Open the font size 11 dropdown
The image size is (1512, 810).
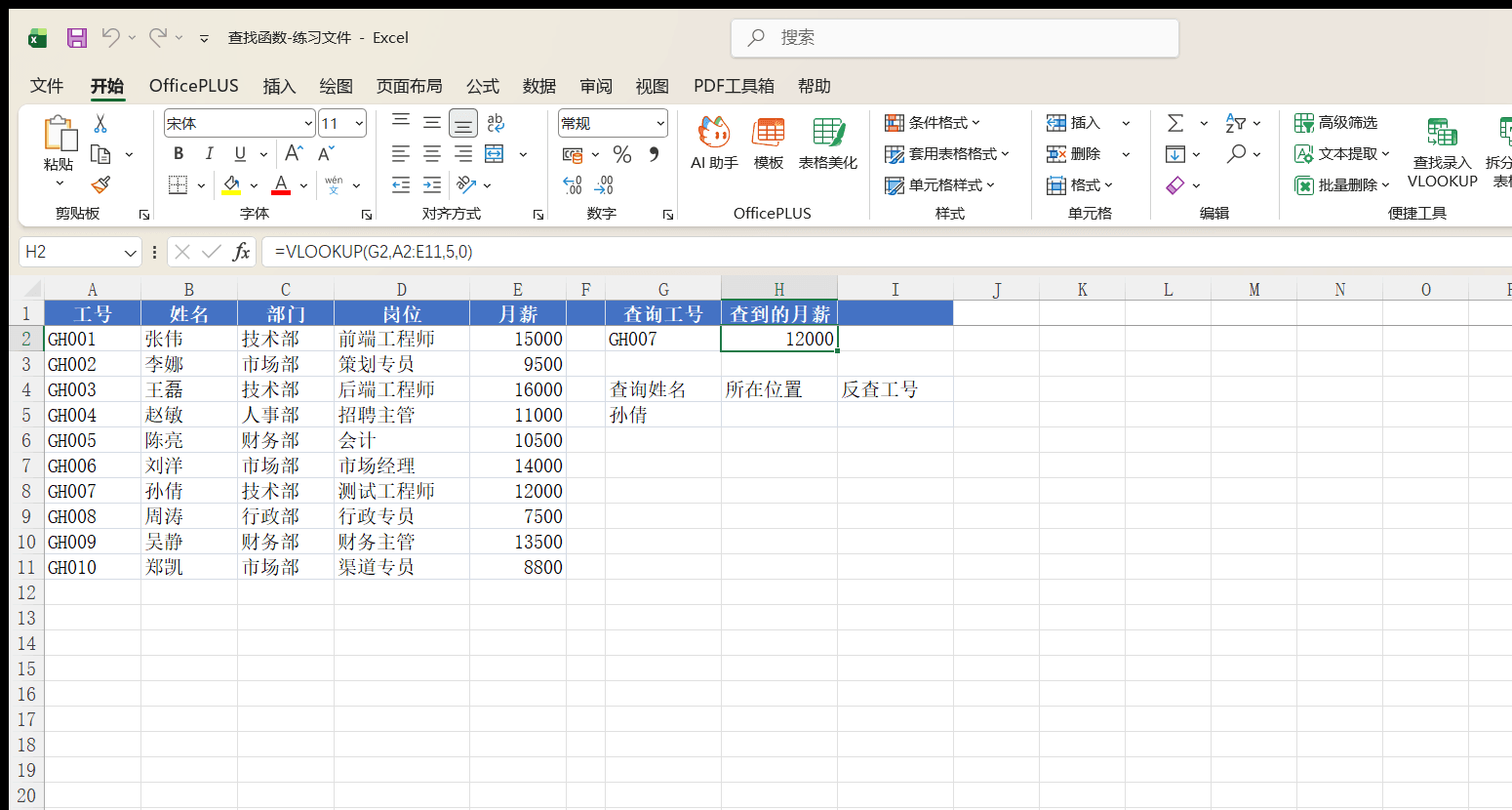(359, 123)
